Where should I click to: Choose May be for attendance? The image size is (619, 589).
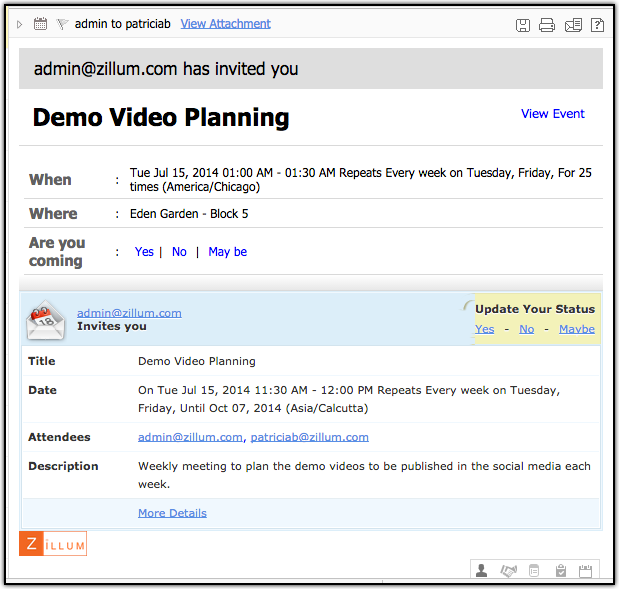coord(227,252)
